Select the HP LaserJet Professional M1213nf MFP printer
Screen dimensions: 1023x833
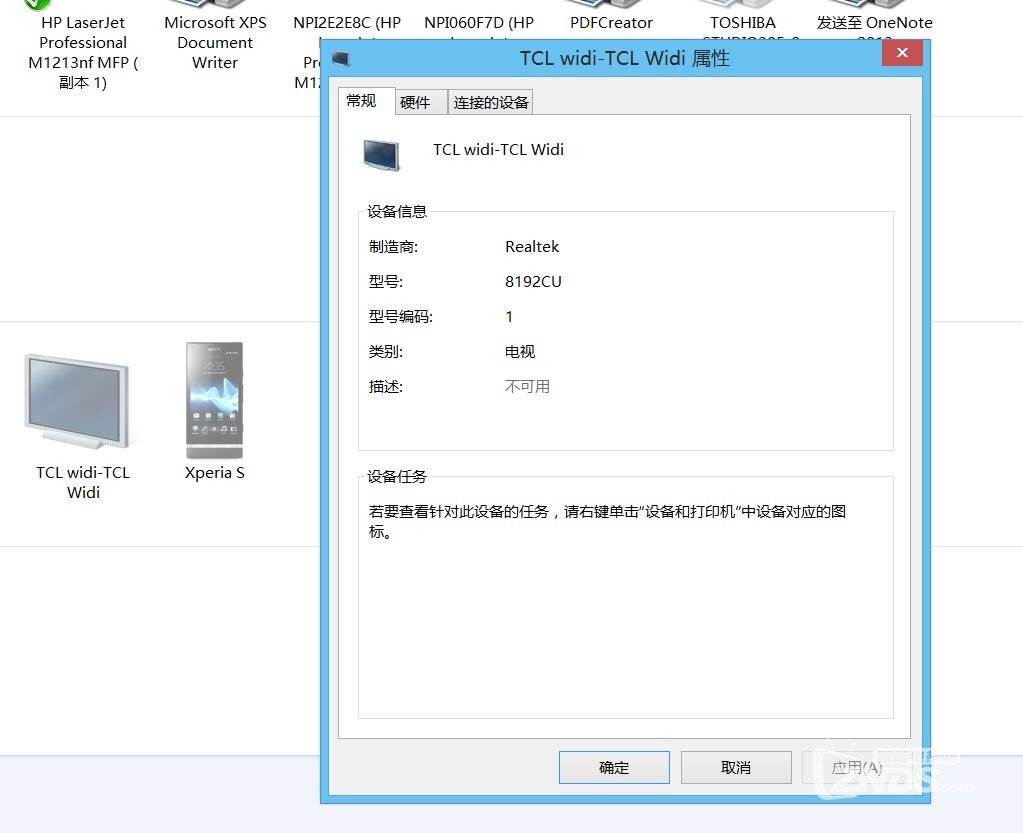pos(83,52)
